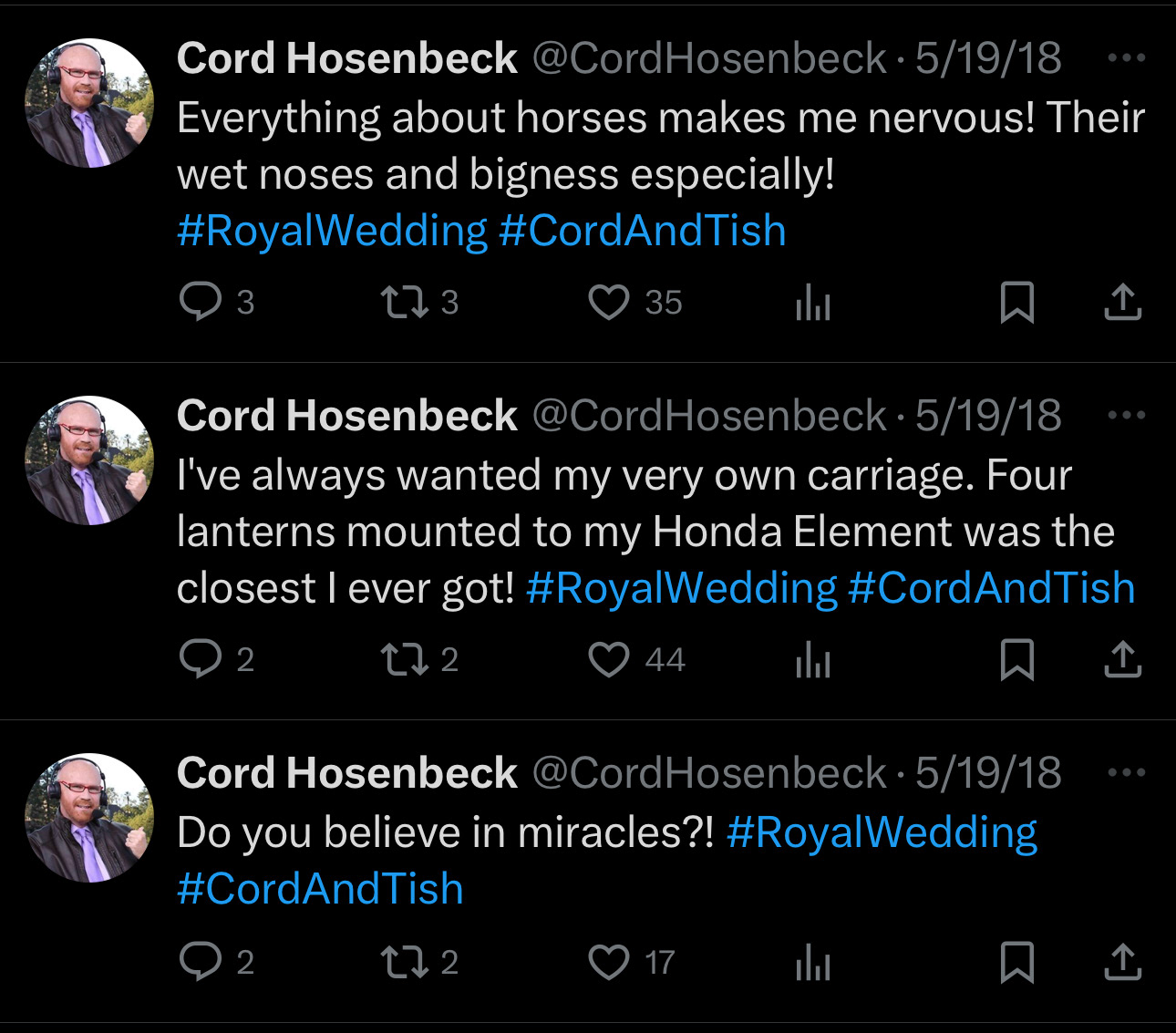Open the Cord Hosenbeck name on the miracles tweet

347,773
